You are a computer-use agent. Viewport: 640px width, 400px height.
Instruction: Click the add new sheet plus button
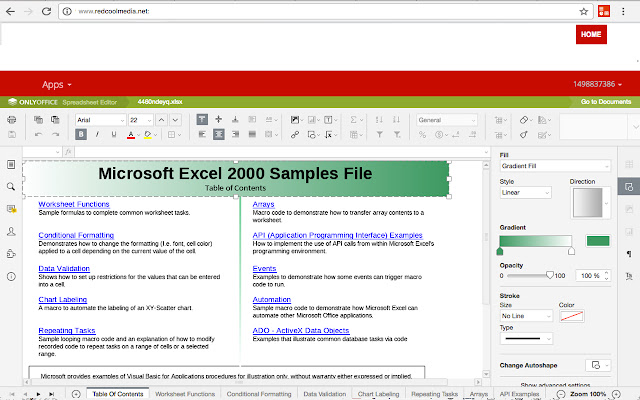tap(77, 394)
